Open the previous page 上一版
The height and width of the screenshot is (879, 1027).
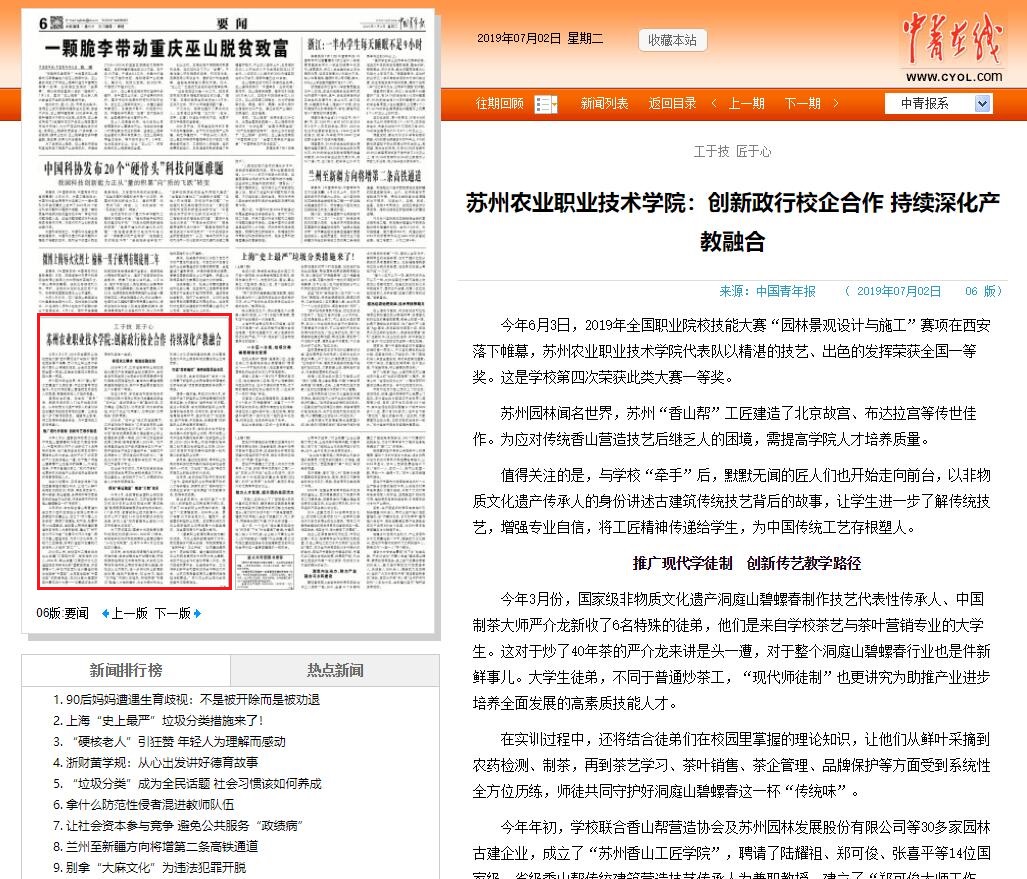(129, 614)
